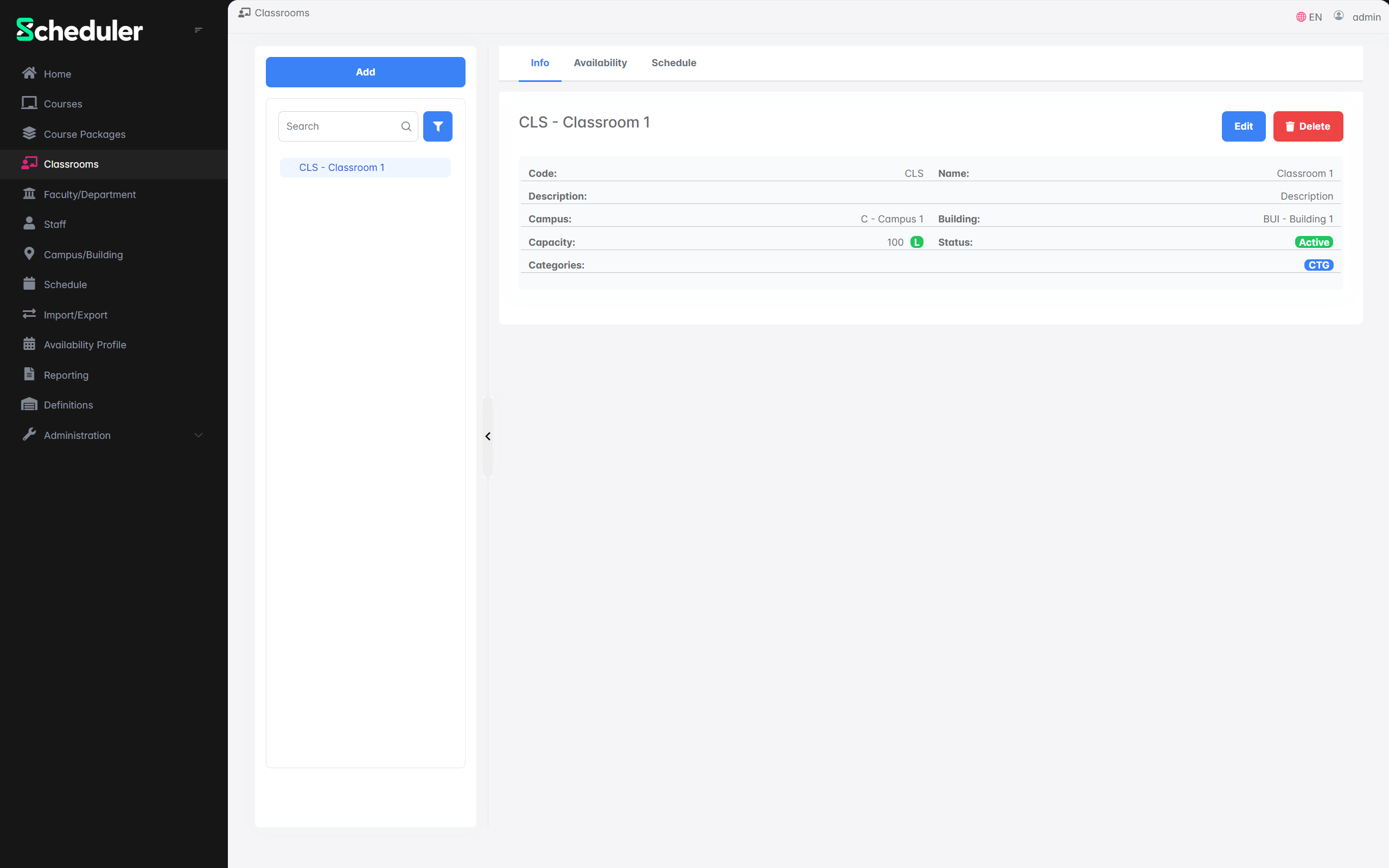1389x868 pixels.
Task: Open Faculty/Department page
Action: pyautogui.click(x=90, y=195)
